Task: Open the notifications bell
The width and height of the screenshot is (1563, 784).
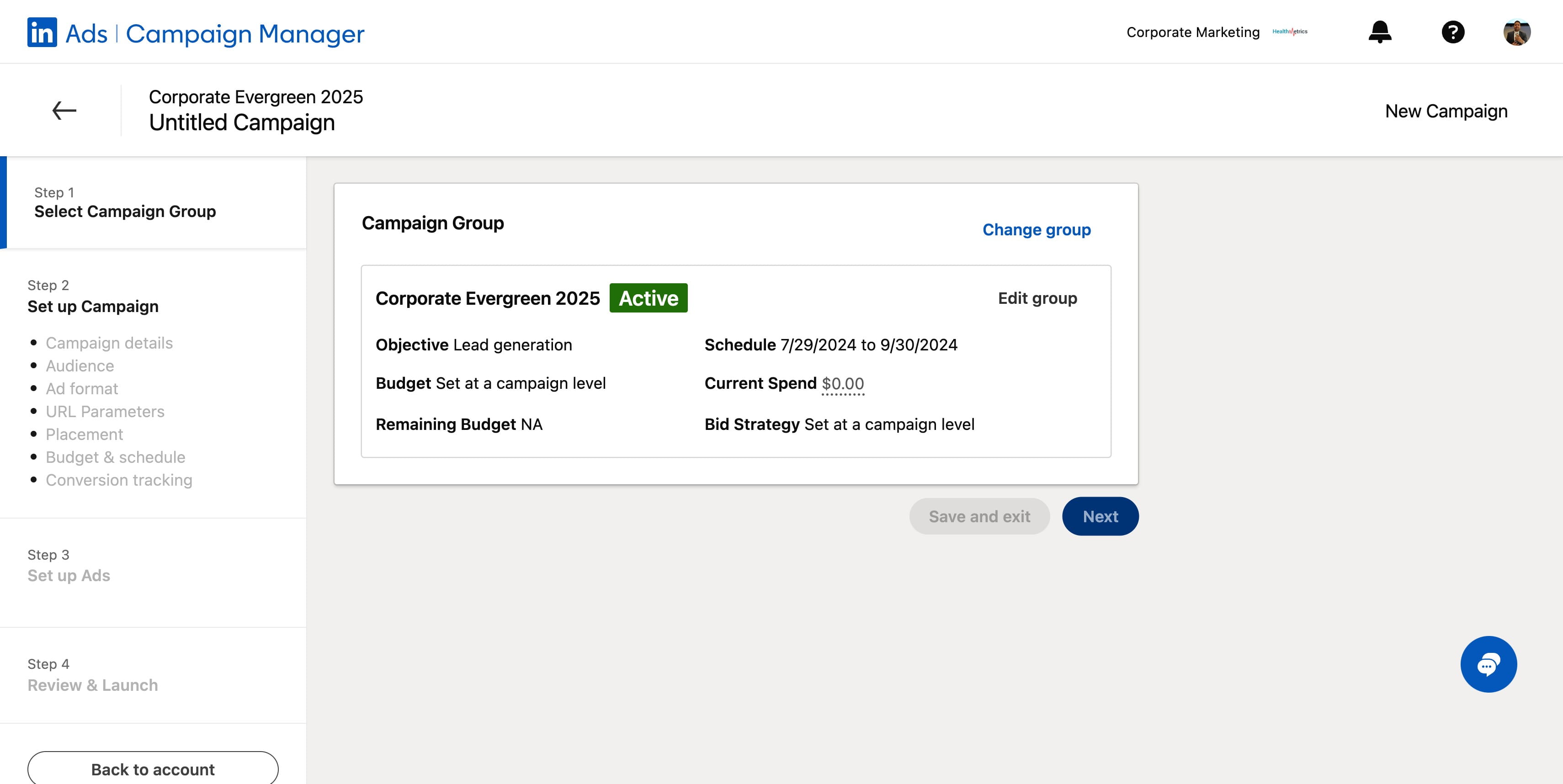Action: click(1380, 32)
